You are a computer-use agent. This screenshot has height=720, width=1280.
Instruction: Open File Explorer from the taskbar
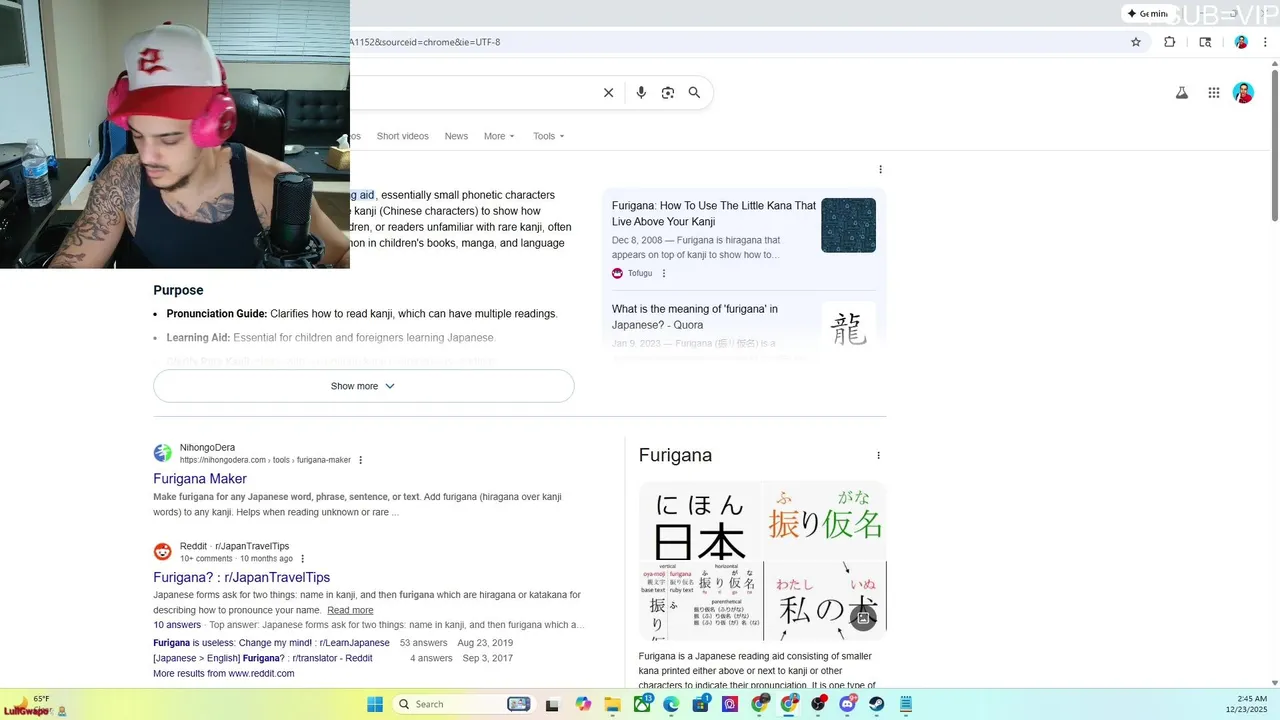point(612,704)
